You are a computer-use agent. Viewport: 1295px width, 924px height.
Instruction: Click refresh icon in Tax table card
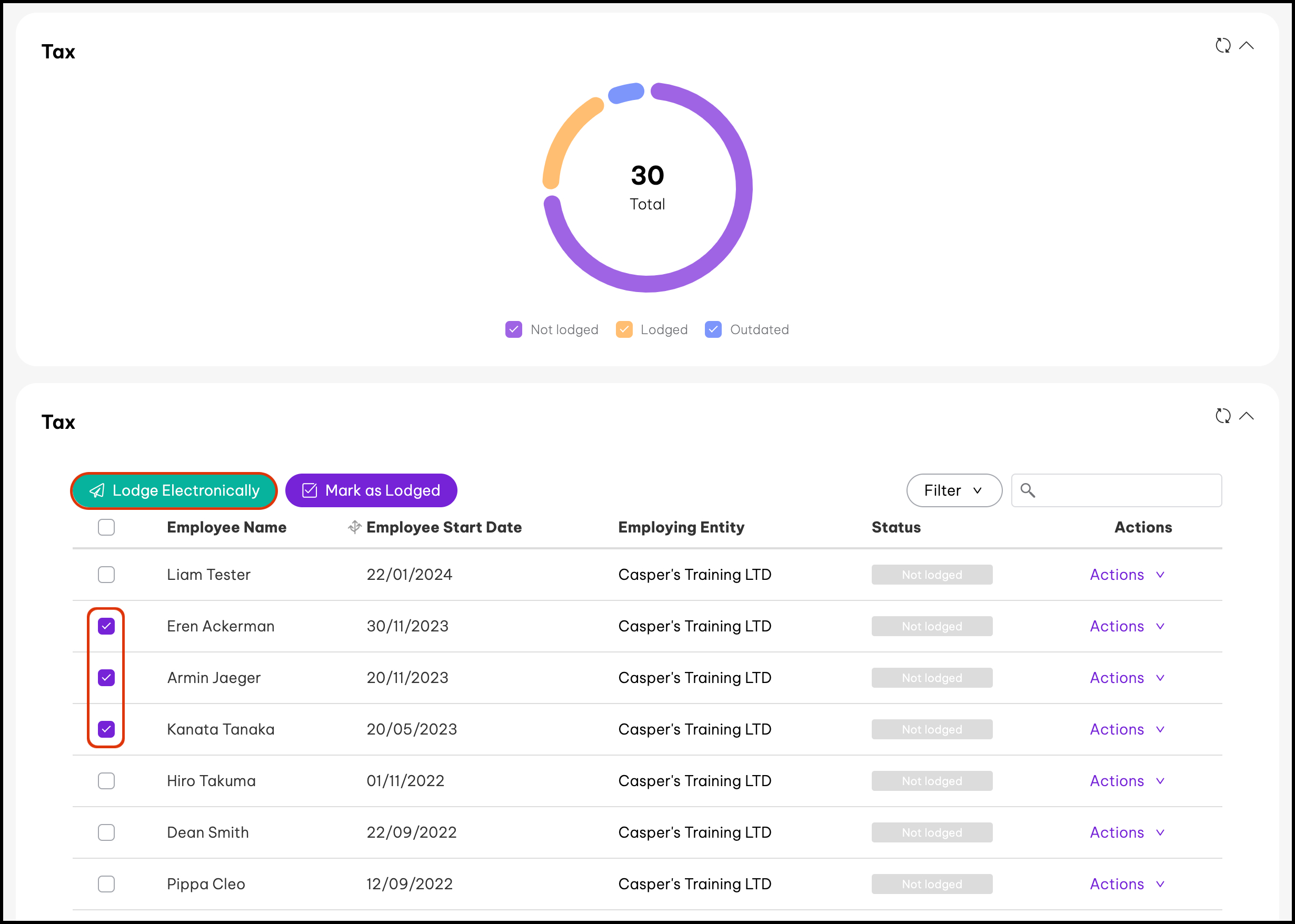[1223, 416]
